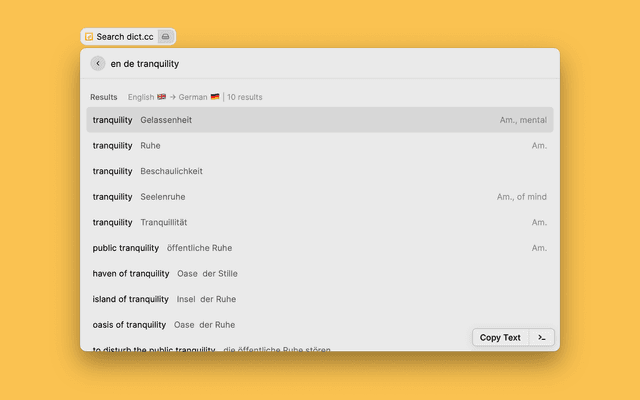
Task: Choose public tranquility – öffentliche Ruhe
Action: 319,248
